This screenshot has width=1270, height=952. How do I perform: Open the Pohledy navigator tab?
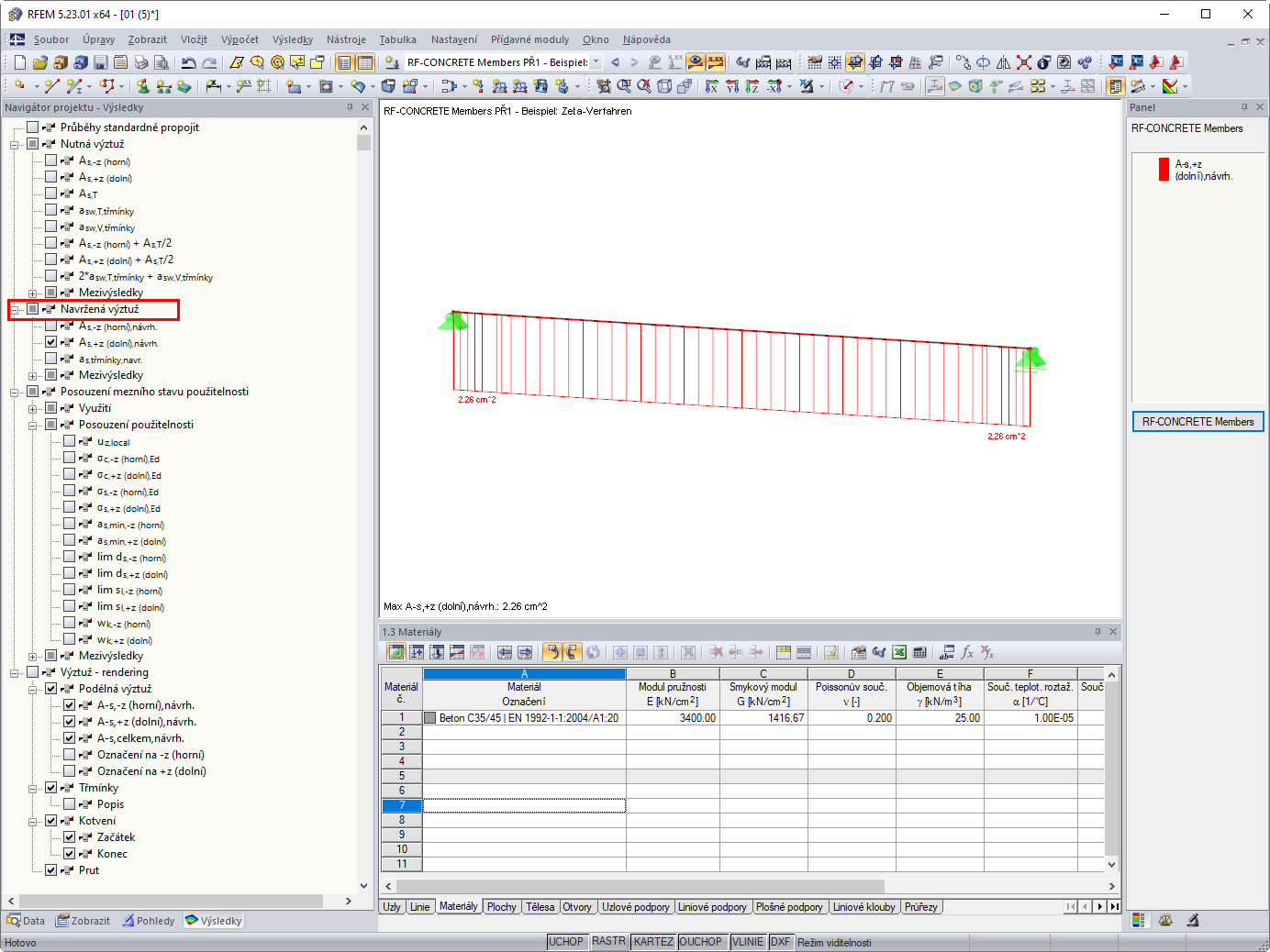click(x=148, y=921)
